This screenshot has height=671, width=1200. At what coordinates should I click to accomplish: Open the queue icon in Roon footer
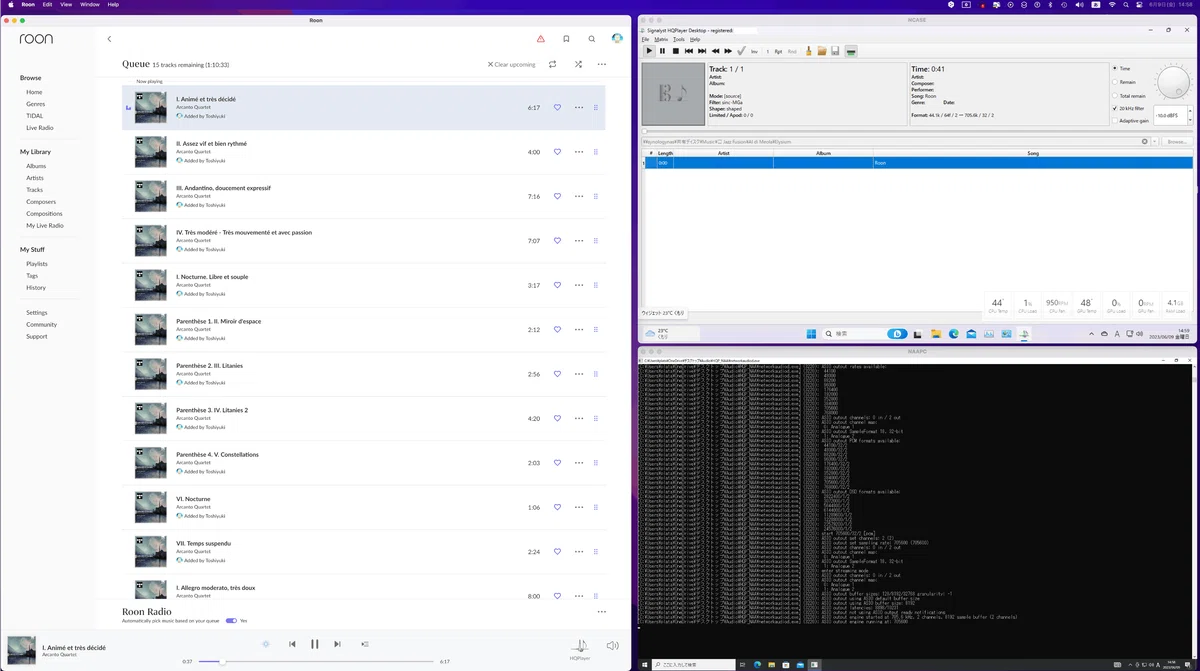(365, 644)
